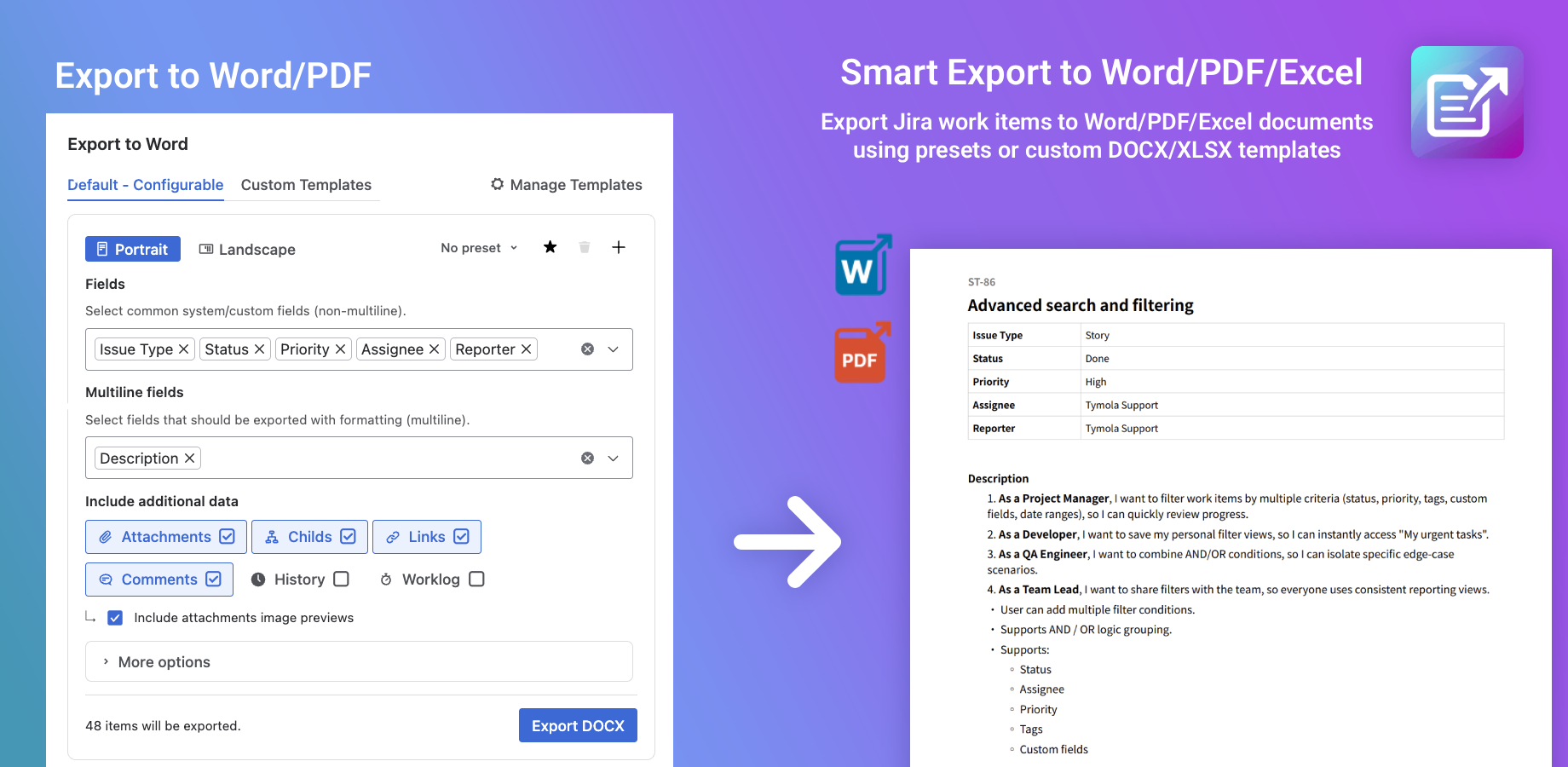The width and height of the screenshot is (1568, 767).
Task: Click the Include additional data label
Action: (162, 501)
